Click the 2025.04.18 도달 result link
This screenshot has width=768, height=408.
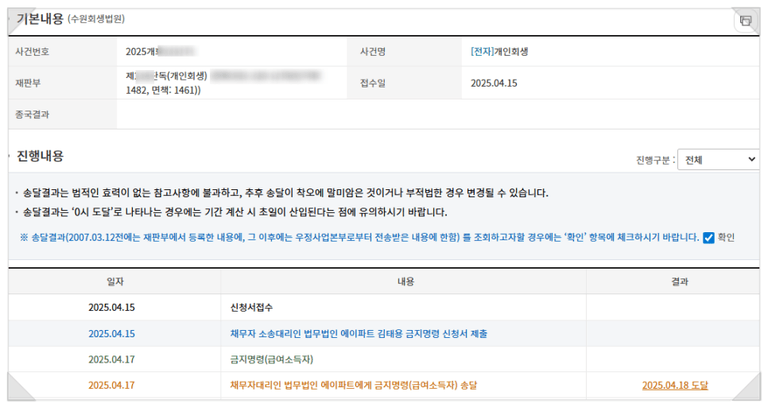click(675, 384)
